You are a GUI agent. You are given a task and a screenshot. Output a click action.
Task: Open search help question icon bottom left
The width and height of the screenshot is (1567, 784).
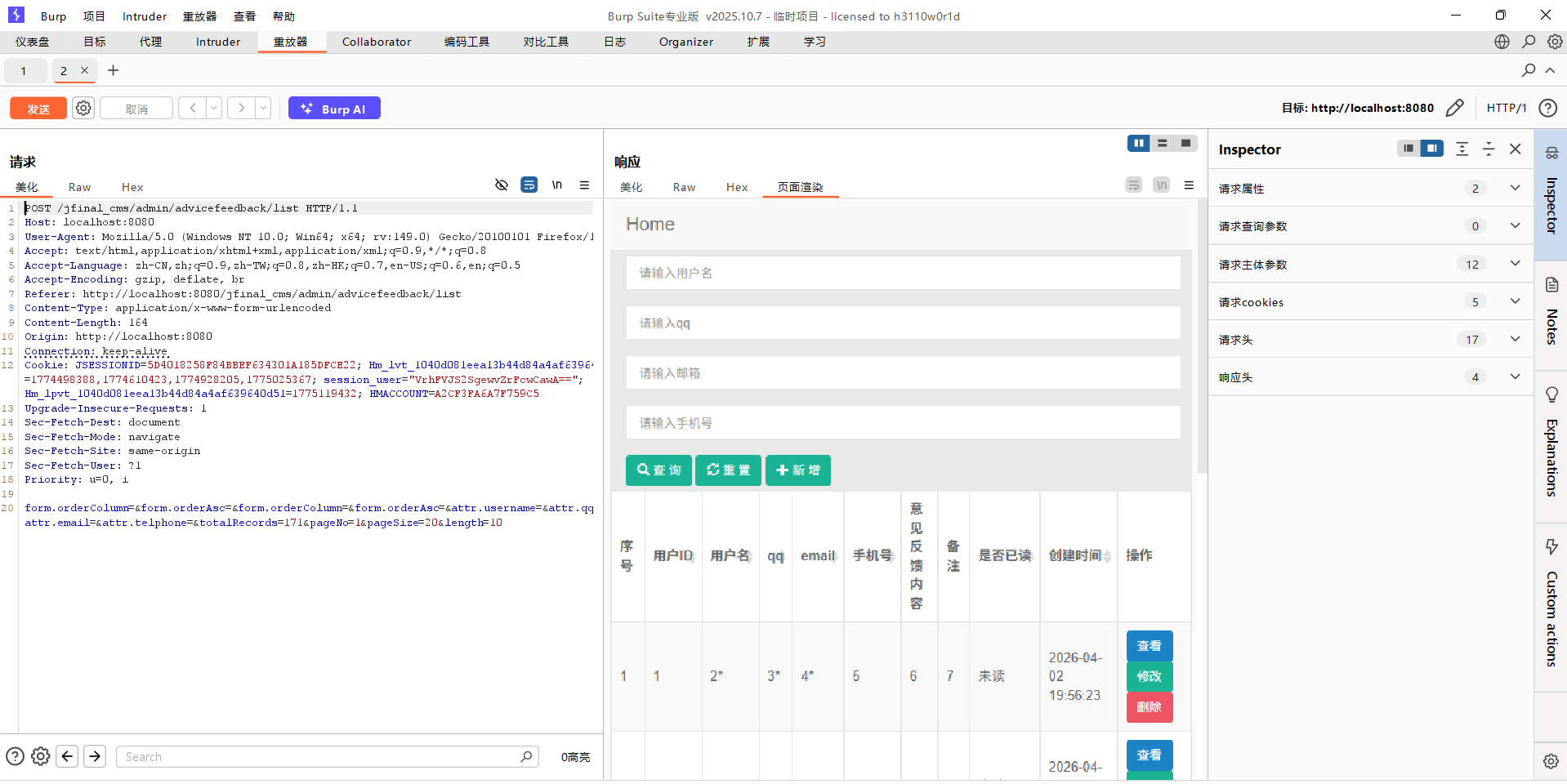15,756
